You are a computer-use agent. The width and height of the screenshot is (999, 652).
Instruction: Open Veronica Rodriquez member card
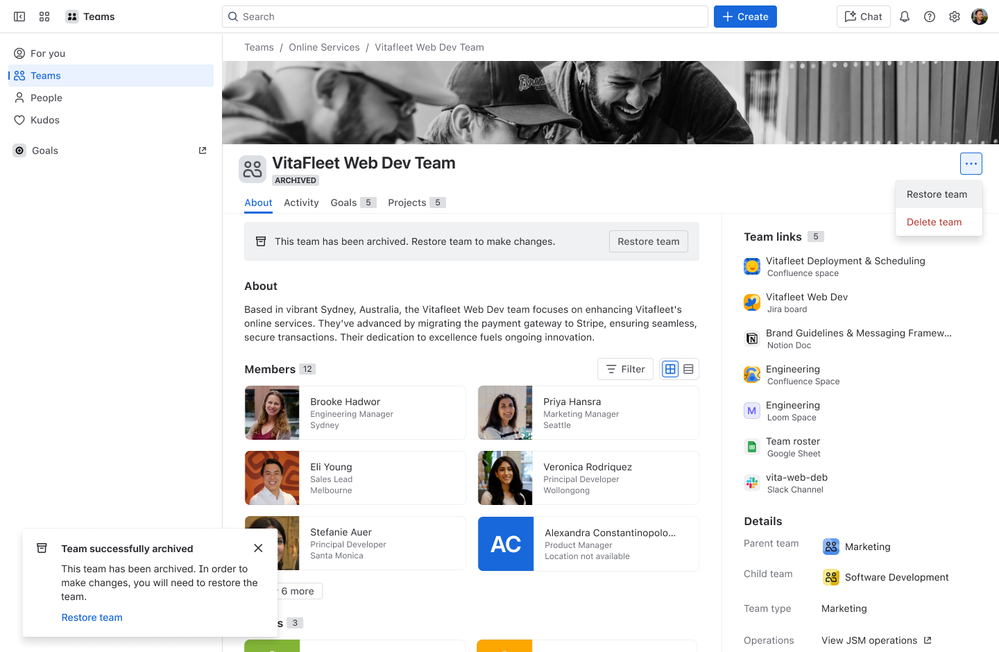588,478
